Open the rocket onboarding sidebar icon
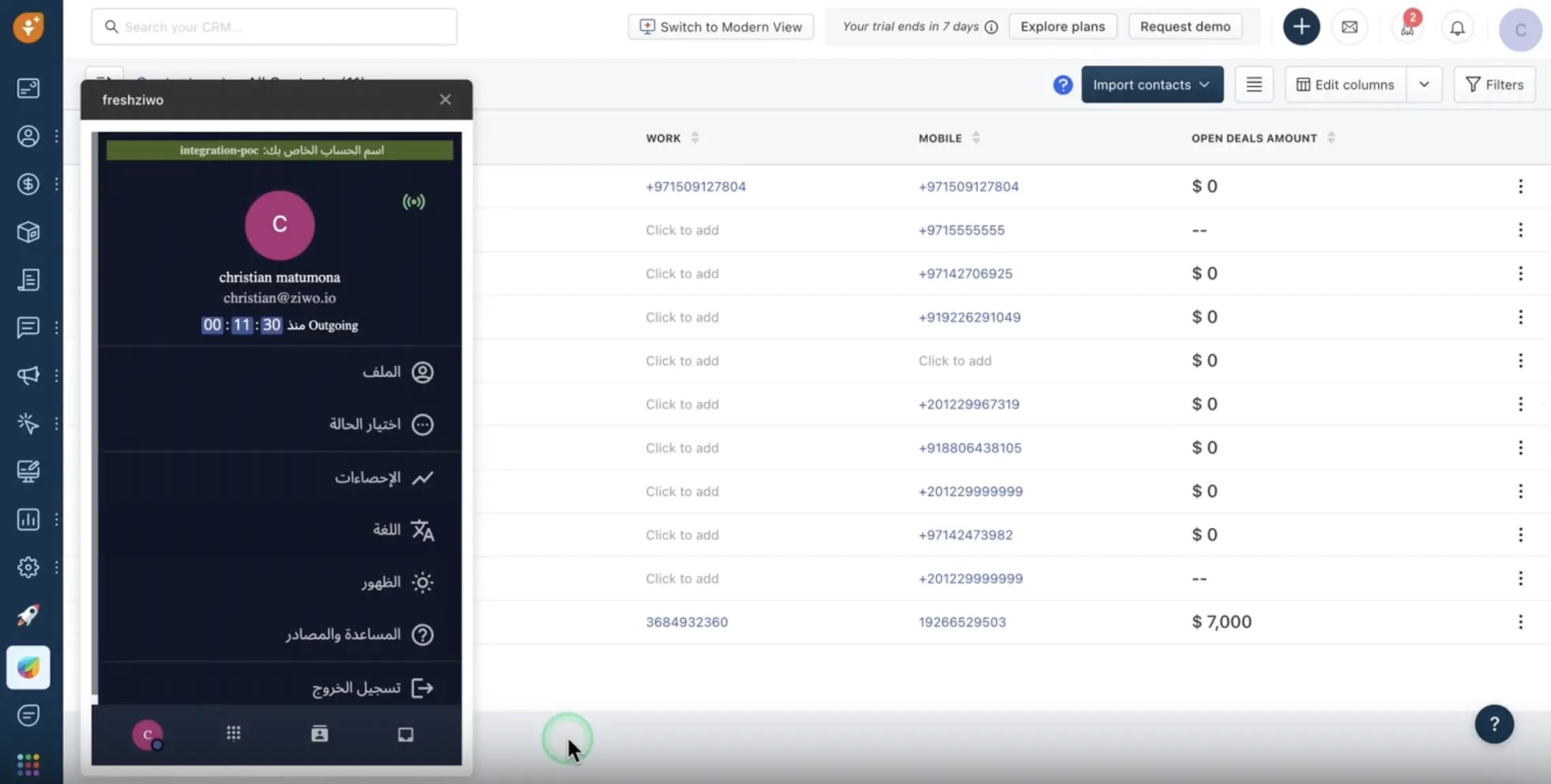1551x784 pixels. [28, 615]
